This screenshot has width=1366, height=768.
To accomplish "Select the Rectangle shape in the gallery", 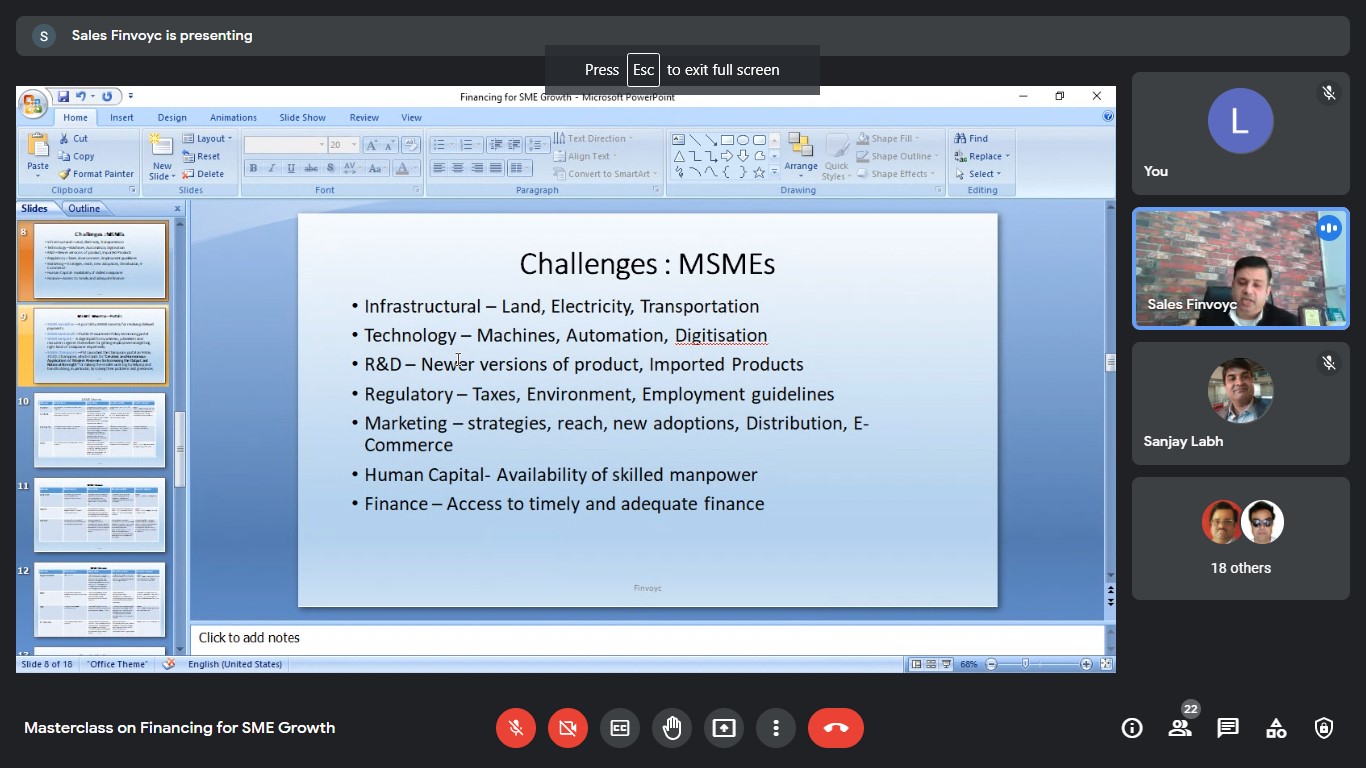I will click(x=727, y=140).
